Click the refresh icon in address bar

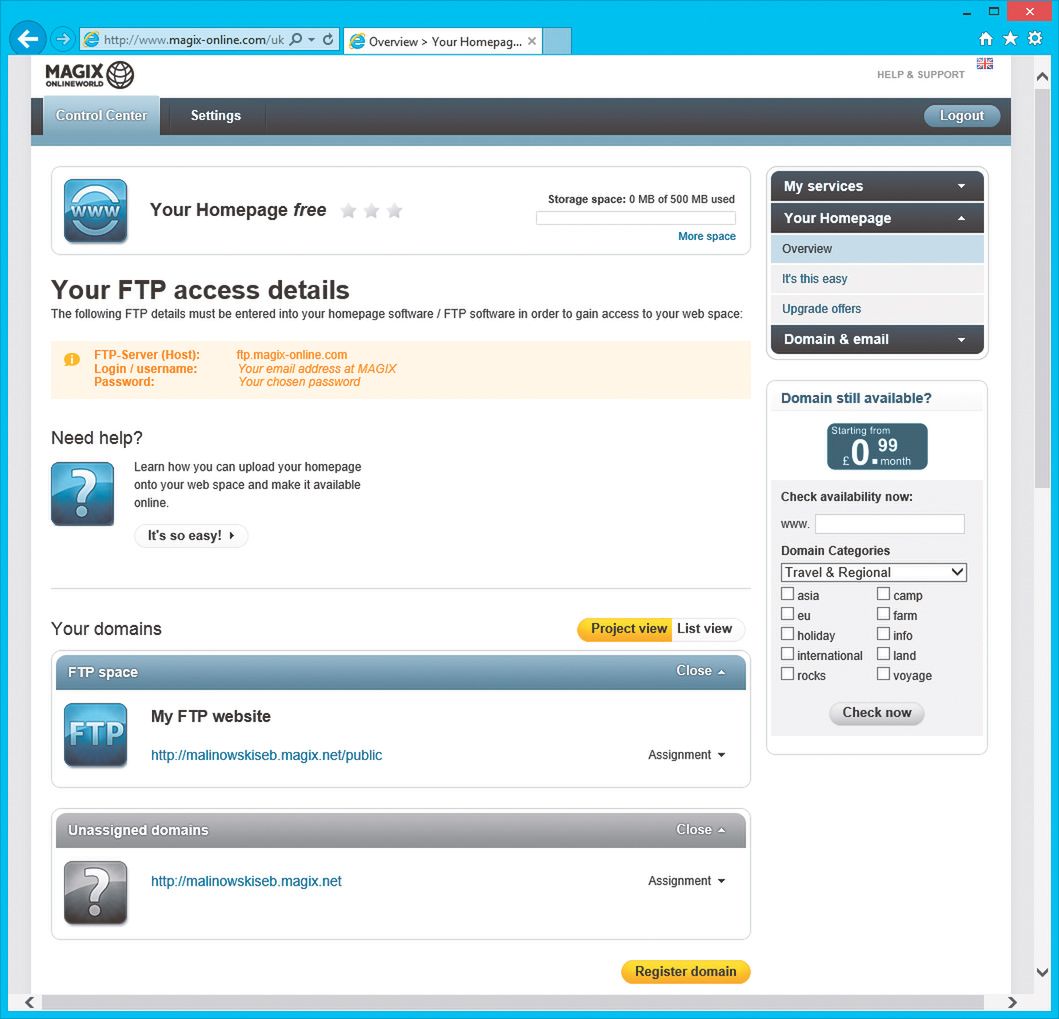[x=328, y=39]
